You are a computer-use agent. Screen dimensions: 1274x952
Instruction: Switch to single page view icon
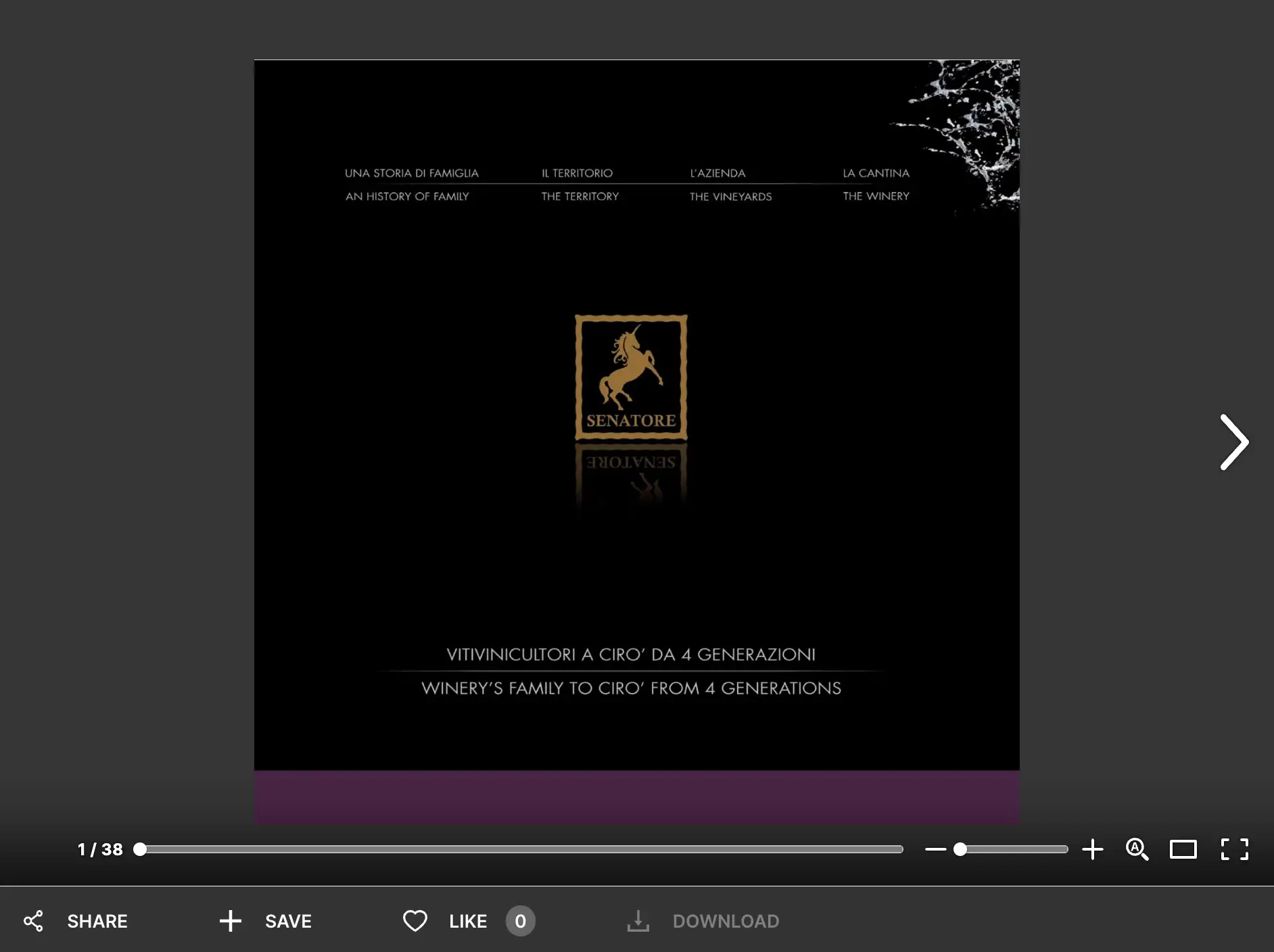click(1183, 849)
